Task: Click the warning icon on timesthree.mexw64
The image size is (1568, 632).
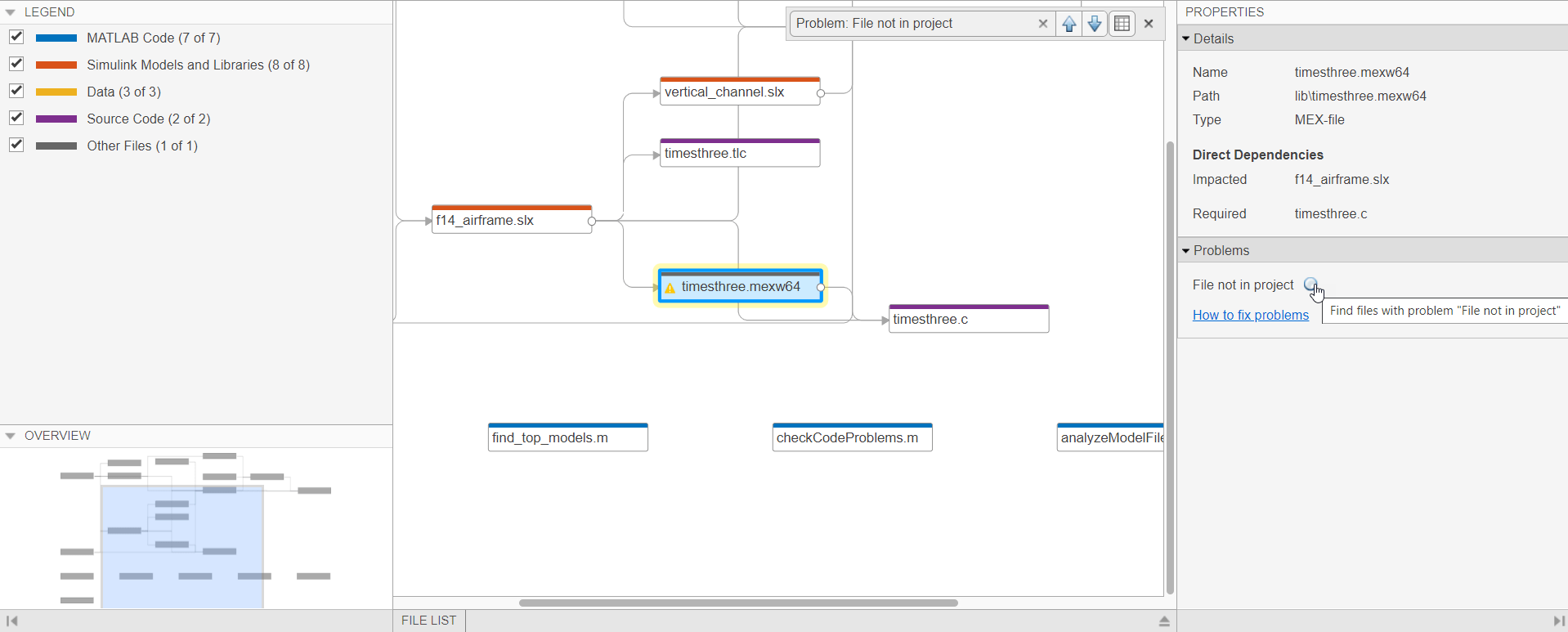Action: click(x=670, y=288)
